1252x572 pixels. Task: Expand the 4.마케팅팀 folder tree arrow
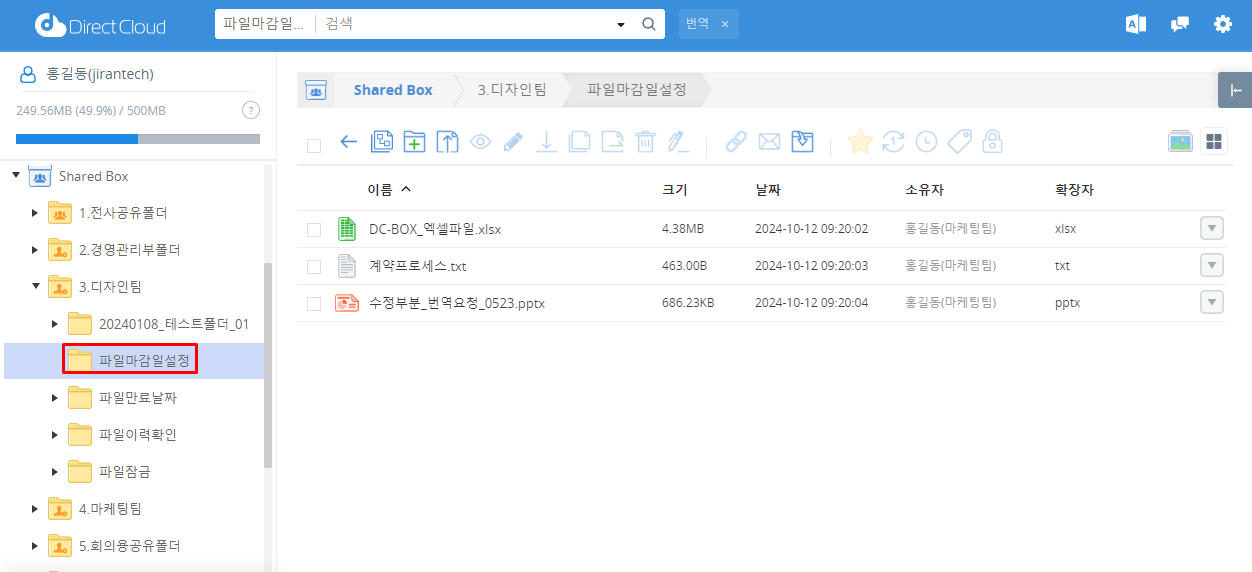pyautogui.click(x=35, y=509)
